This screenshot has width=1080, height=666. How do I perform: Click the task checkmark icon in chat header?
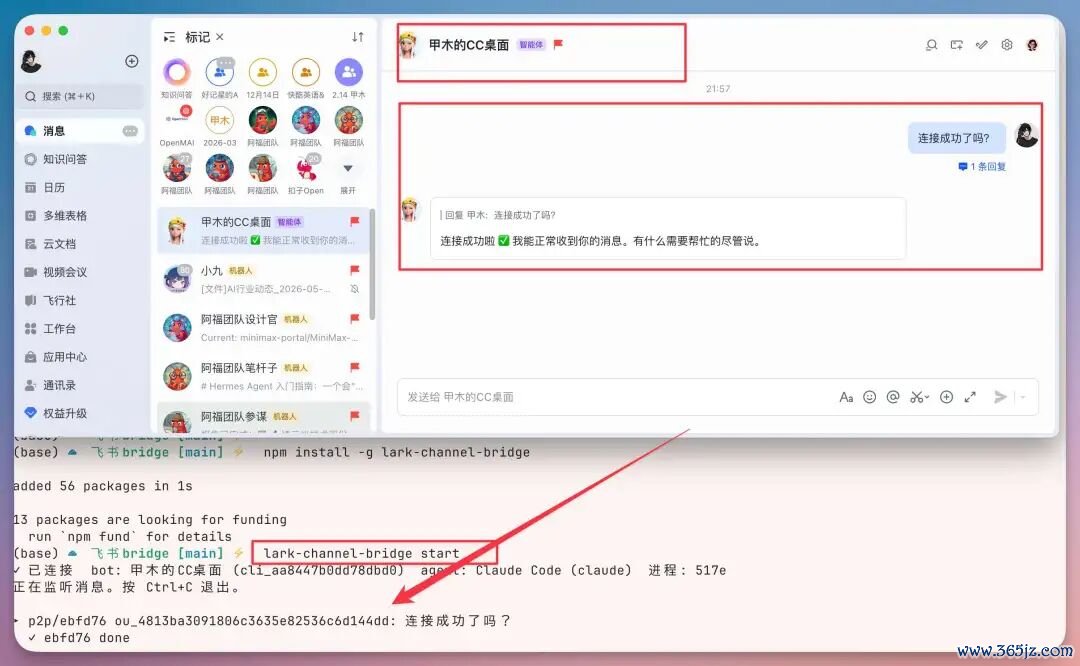tap(982, 45)
